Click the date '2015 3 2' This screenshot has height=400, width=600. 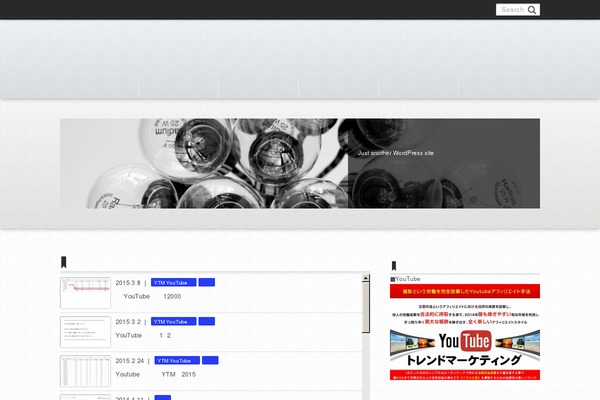coord(128,322)
